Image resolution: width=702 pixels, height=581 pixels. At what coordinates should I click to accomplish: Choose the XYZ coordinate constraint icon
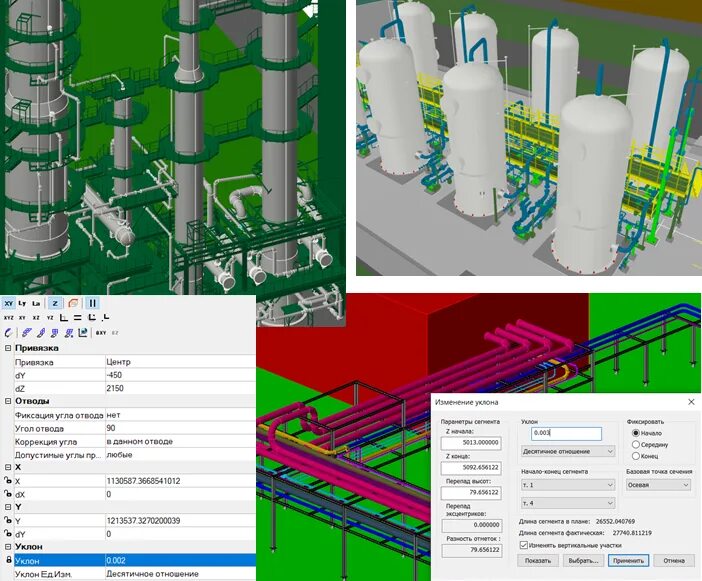[9, 318]
